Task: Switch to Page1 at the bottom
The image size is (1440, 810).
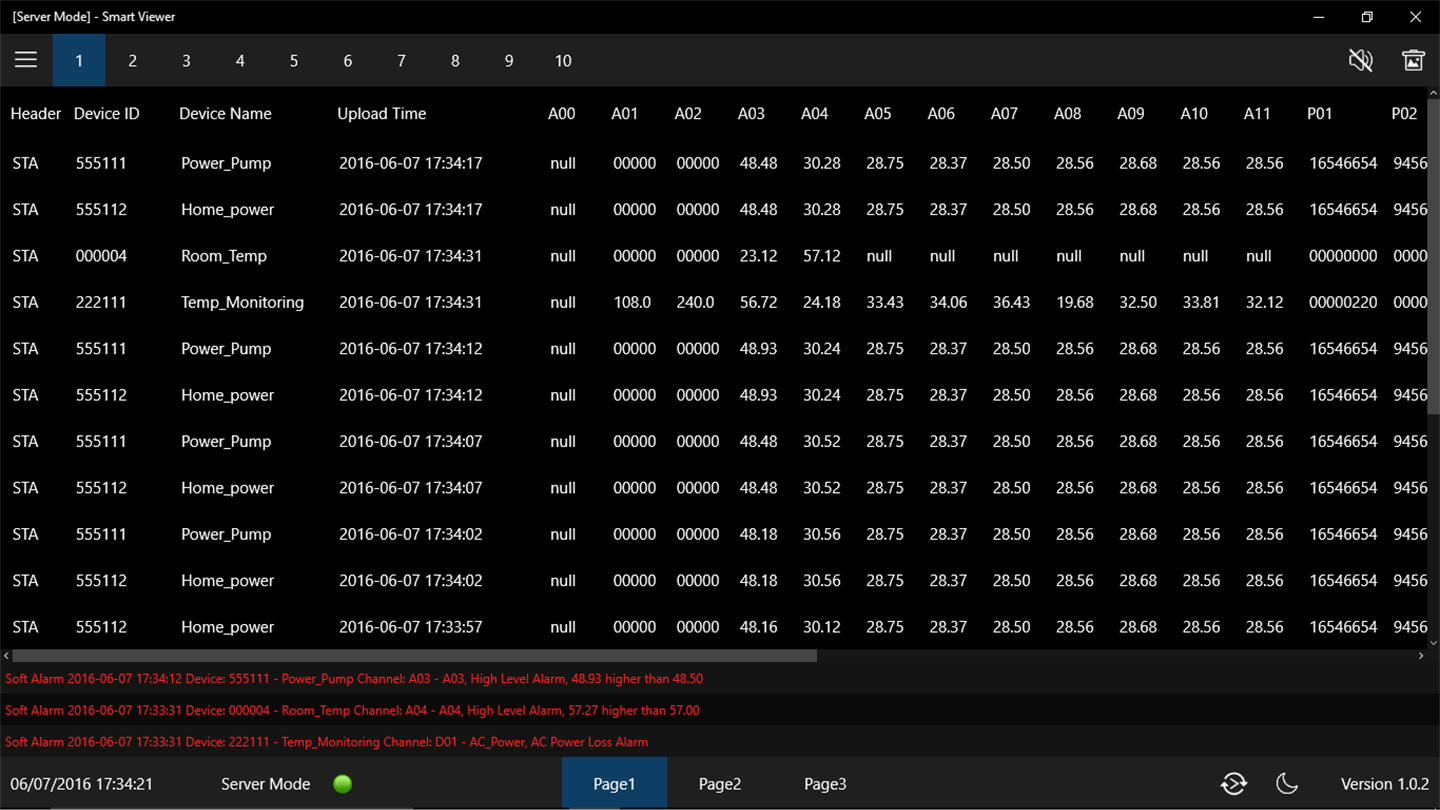Action: tap(614, 783)
